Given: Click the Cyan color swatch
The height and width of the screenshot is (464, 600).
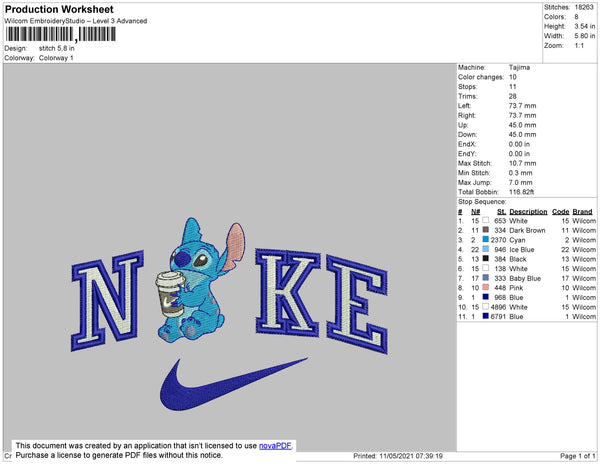Looking at the screenshot, I should pos(486,239).
